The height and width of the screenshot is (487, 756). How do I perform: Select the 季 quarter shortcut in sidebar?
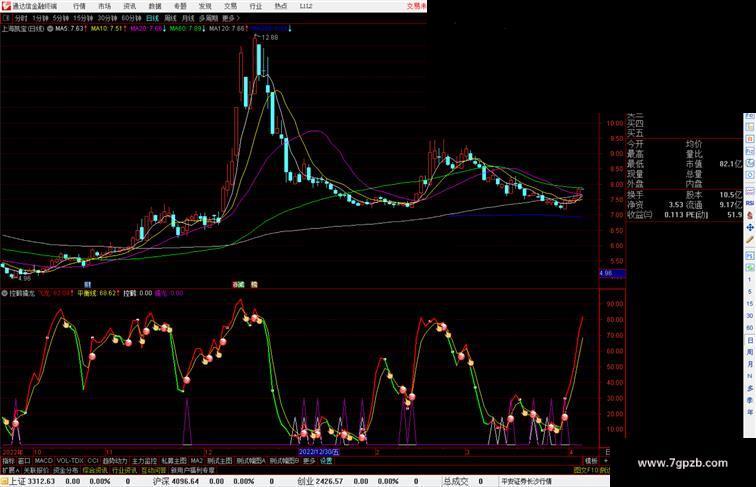(750, 400)
